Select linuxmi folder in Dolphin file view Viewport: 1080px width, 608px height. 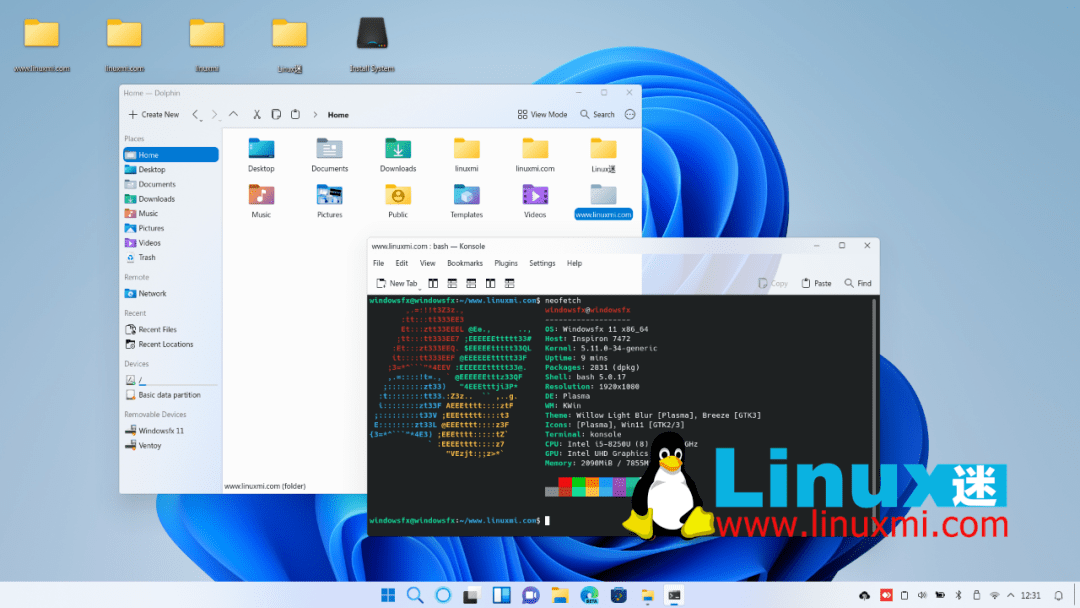(466, 155)
